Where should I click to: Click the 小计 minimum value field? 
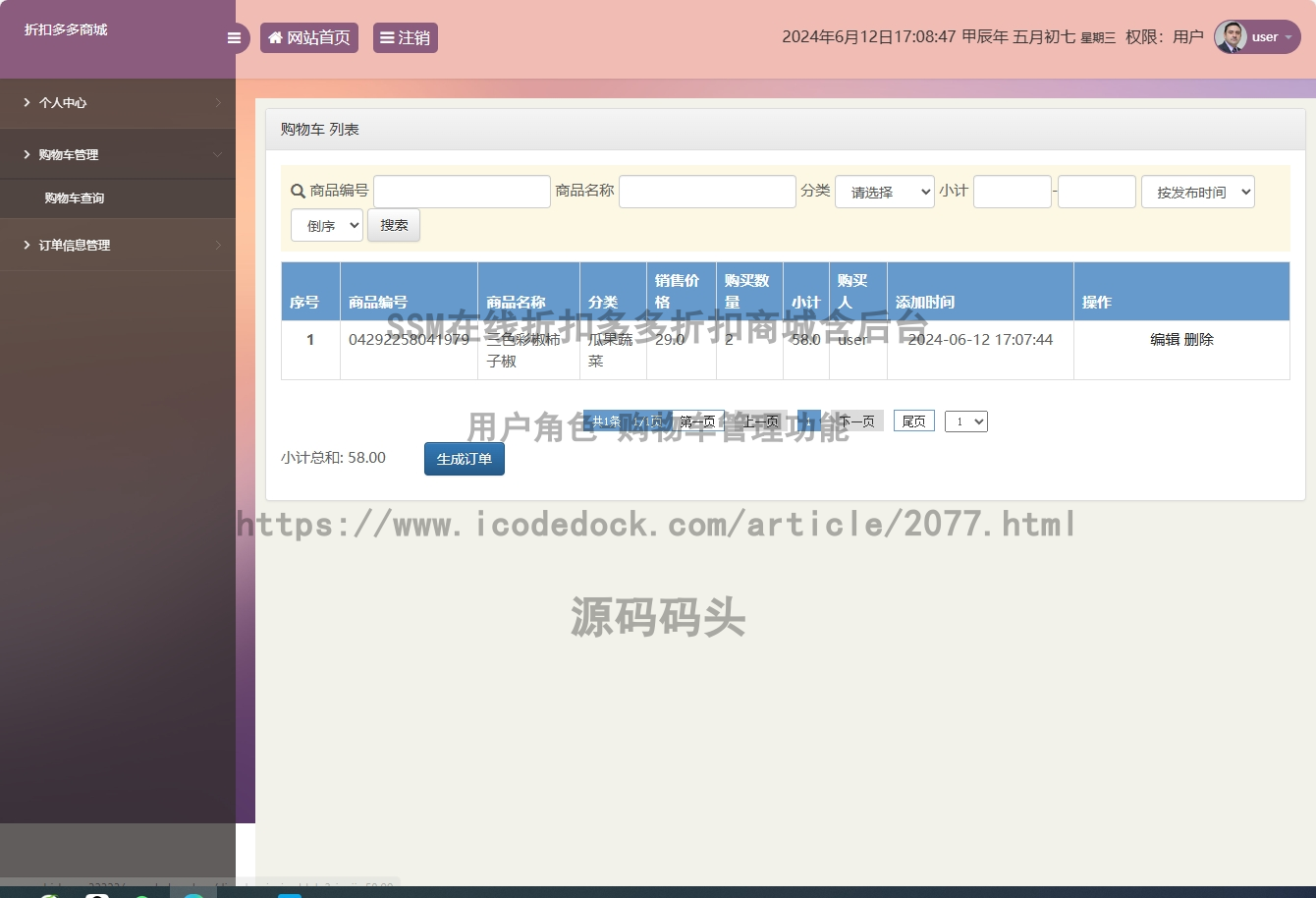[x=1012, y=192]
